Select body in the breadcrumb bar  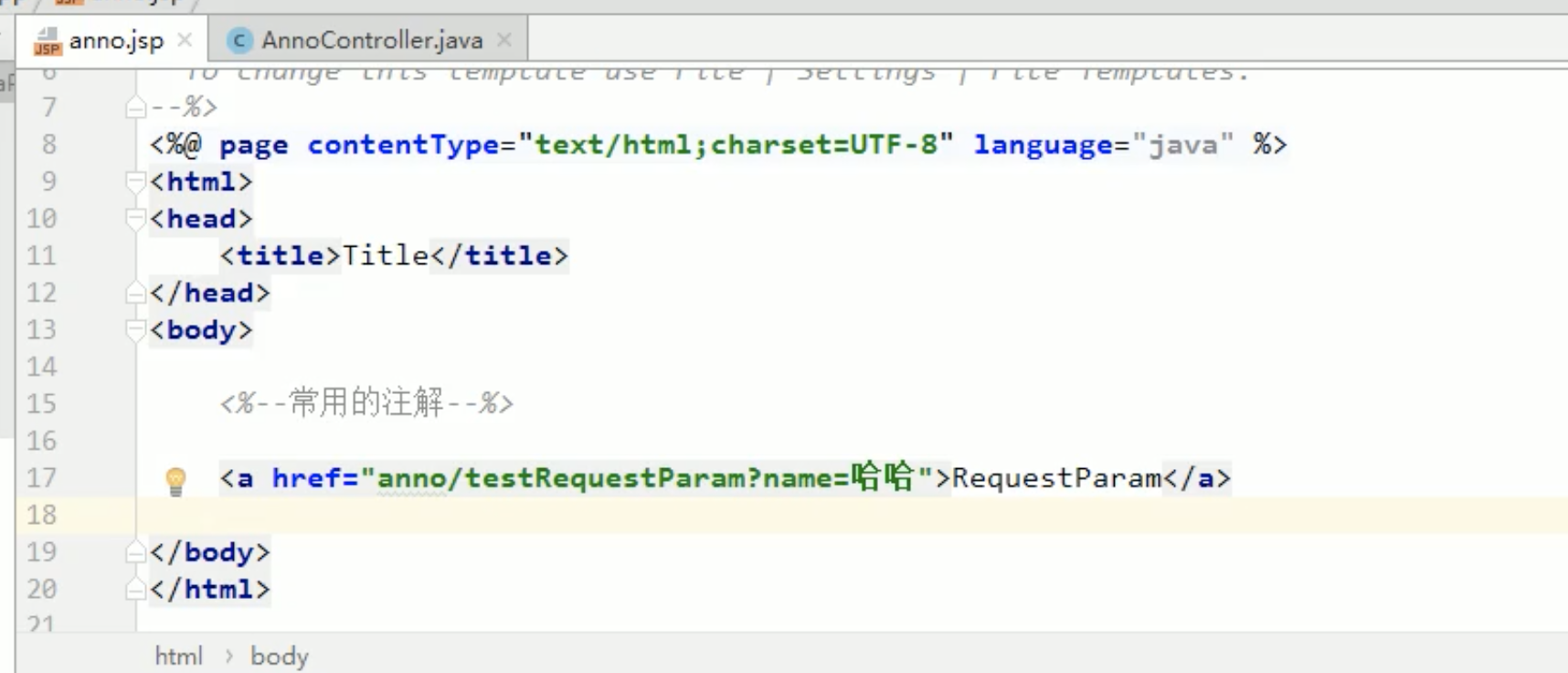point(280,656)
